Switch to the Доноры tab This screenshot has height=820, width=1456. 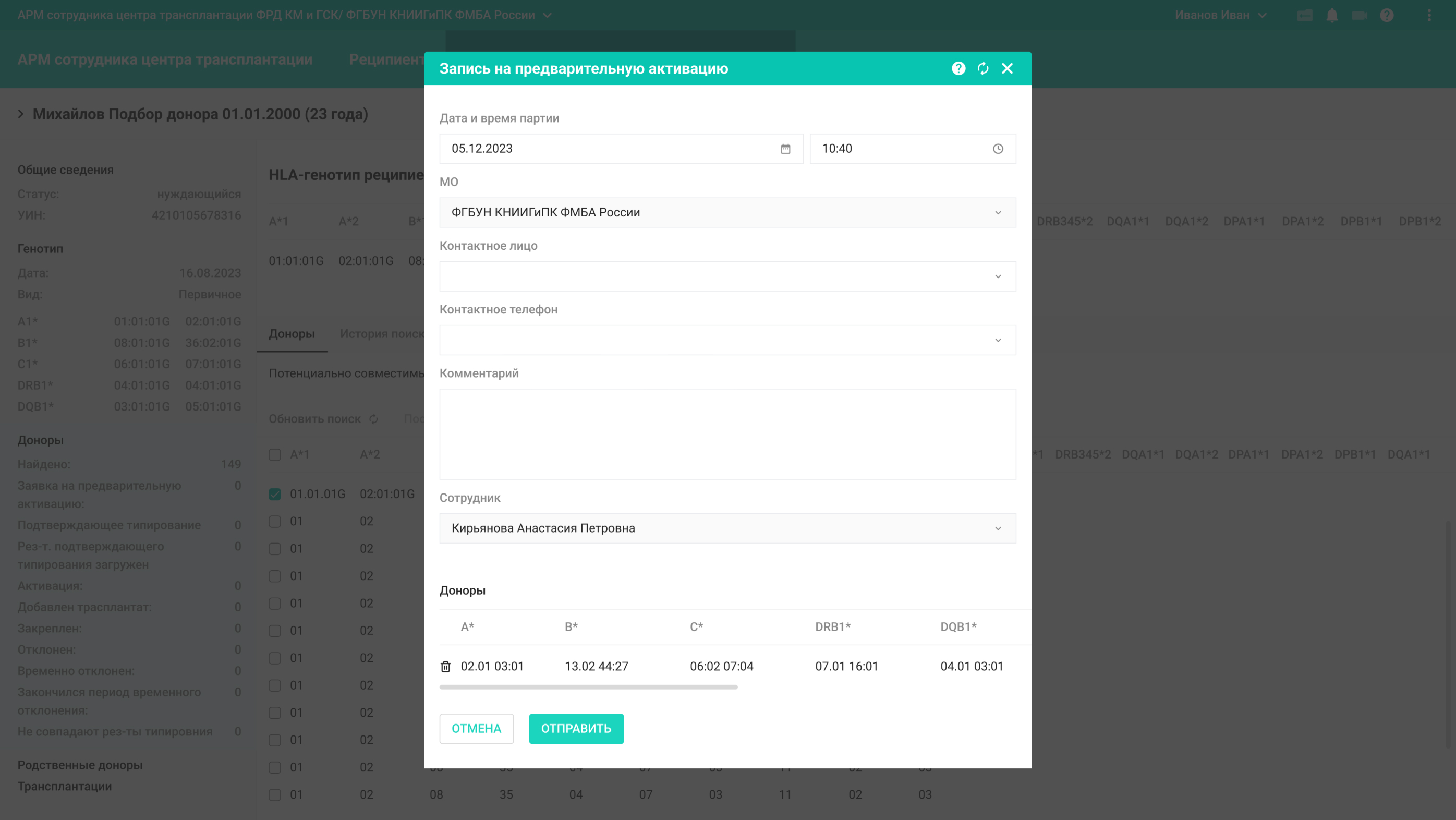292,334
